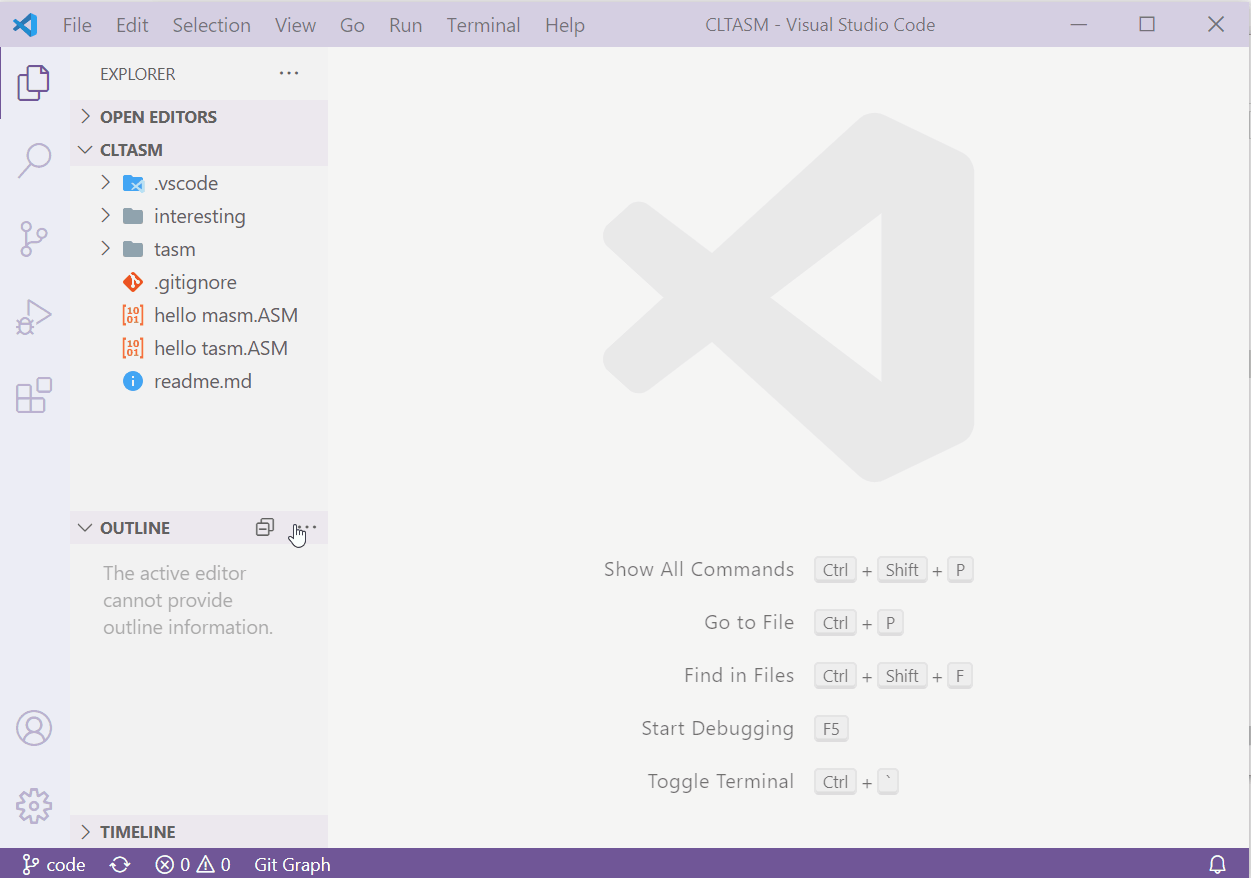Close the VS Code window
Viewport: 1251px width, 878px height.
tap(1216, 24)
